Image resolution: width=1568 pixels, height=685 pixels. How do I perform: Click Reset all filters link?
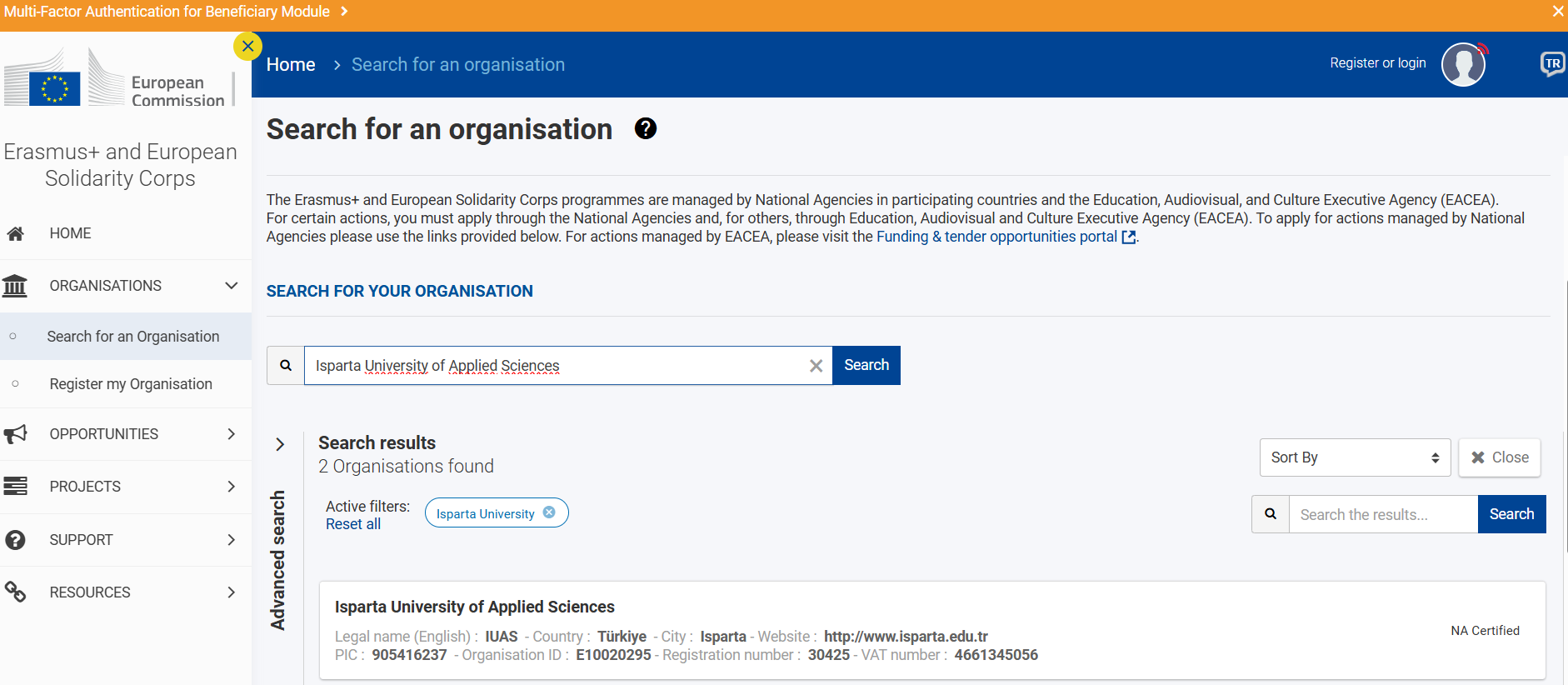[353, 524]
